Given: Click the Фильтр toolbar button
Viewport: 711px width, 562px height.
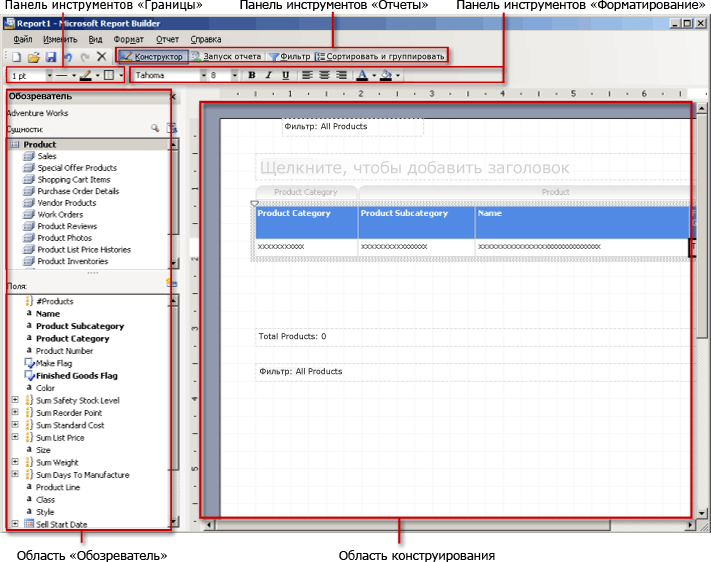Looking at the screenshot, I should 289,57.
